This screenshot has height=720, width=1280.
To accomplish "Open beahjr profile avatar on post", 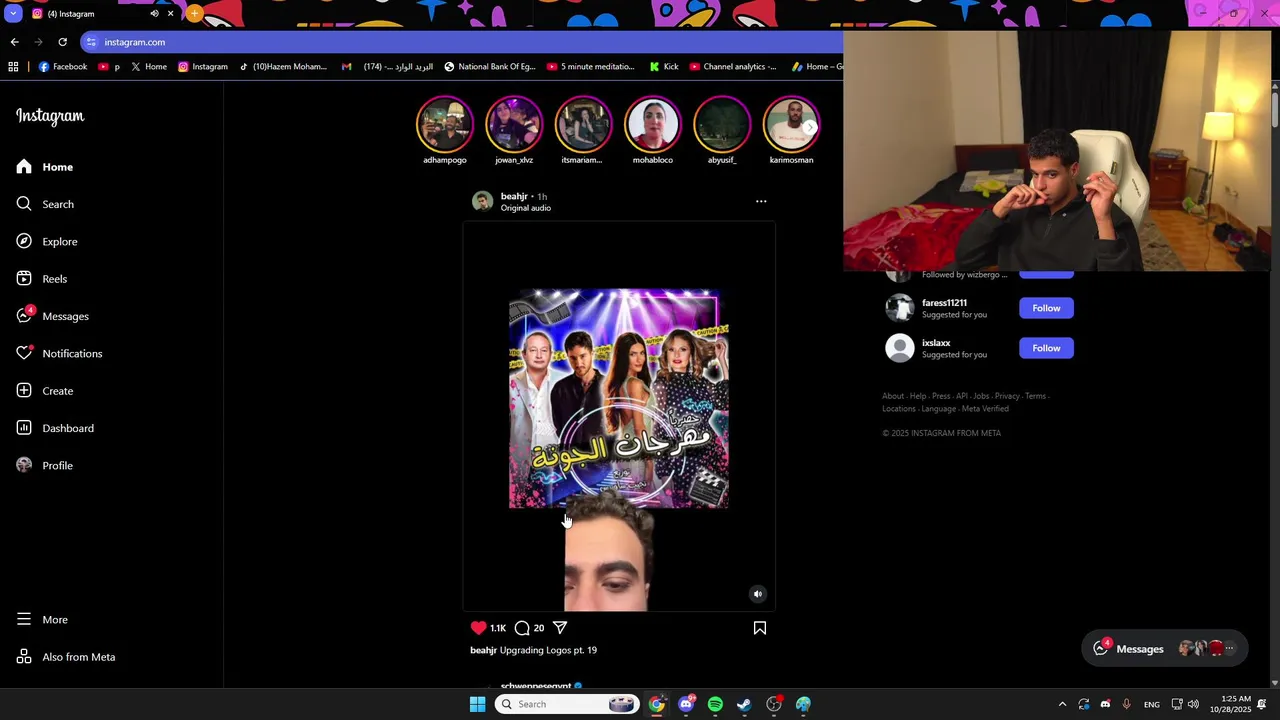I will (483, 202).
